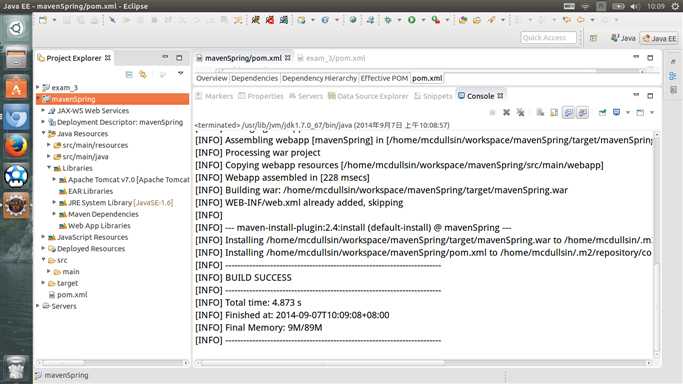Screen dimensions: 683x384
Task: Expand Maven Dependencies node
Action: pyautogui.click(x=54, y=214)
